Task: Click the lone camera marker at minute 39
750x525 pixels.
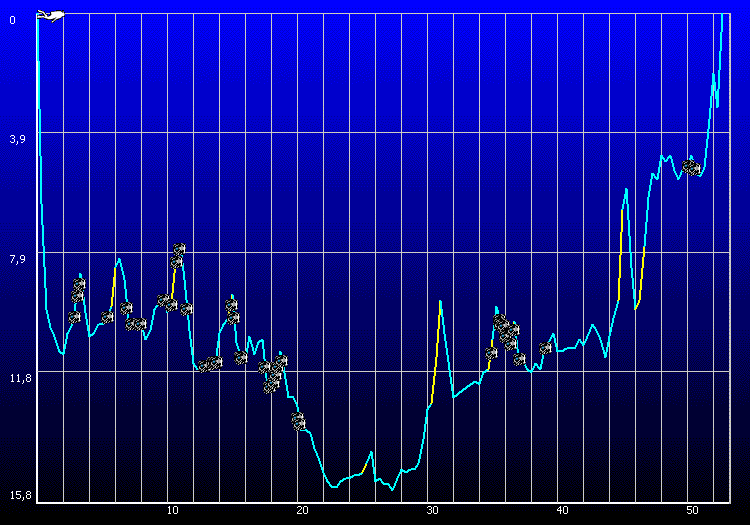Action: (545, 348)
